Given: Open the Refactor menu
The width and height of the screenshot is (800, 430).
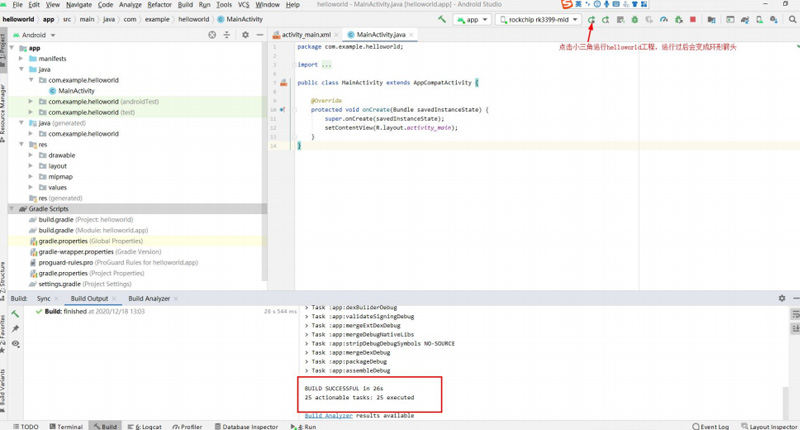Looking at the screenshot, I should pyautogui.click(x=160, y=5).
